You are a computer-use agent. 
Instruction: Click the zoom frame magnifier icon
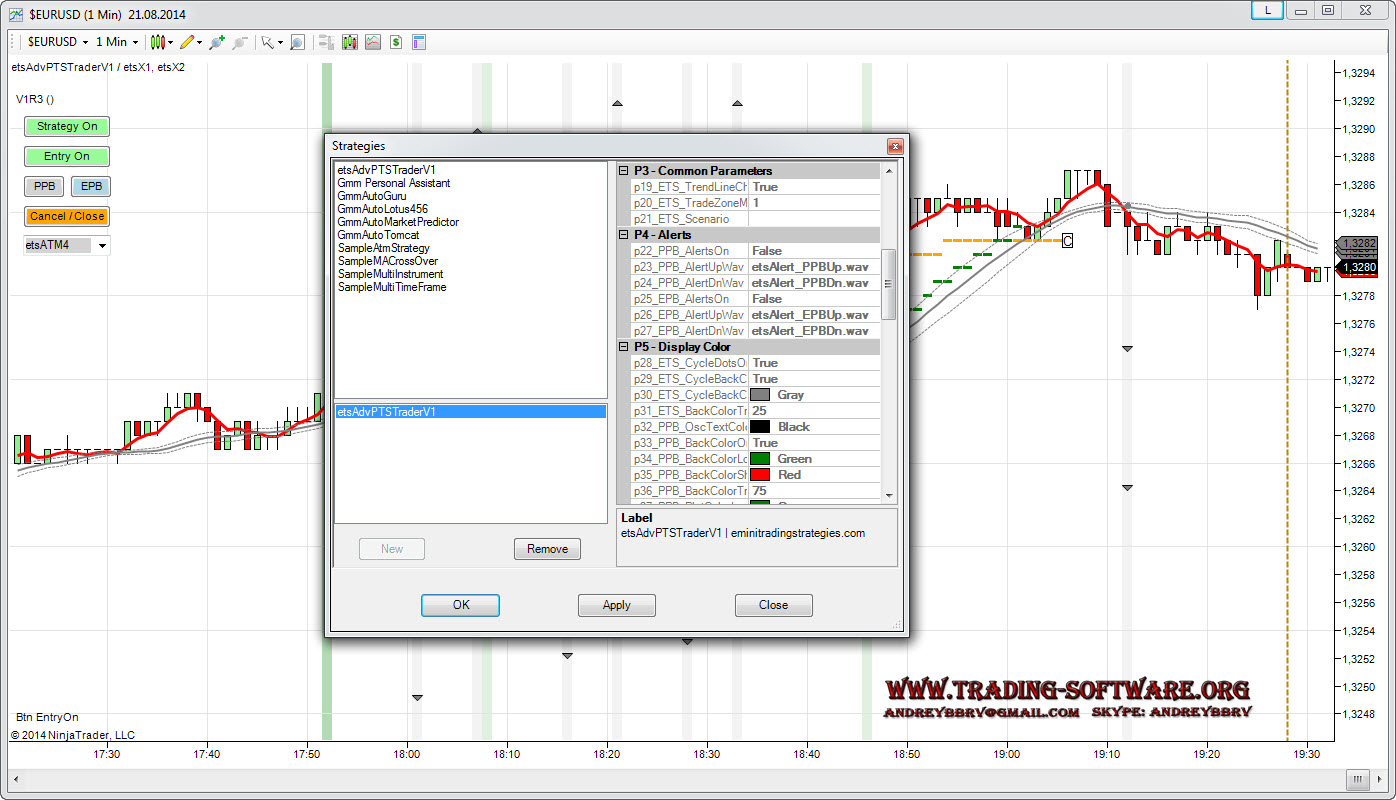[297, 42]
